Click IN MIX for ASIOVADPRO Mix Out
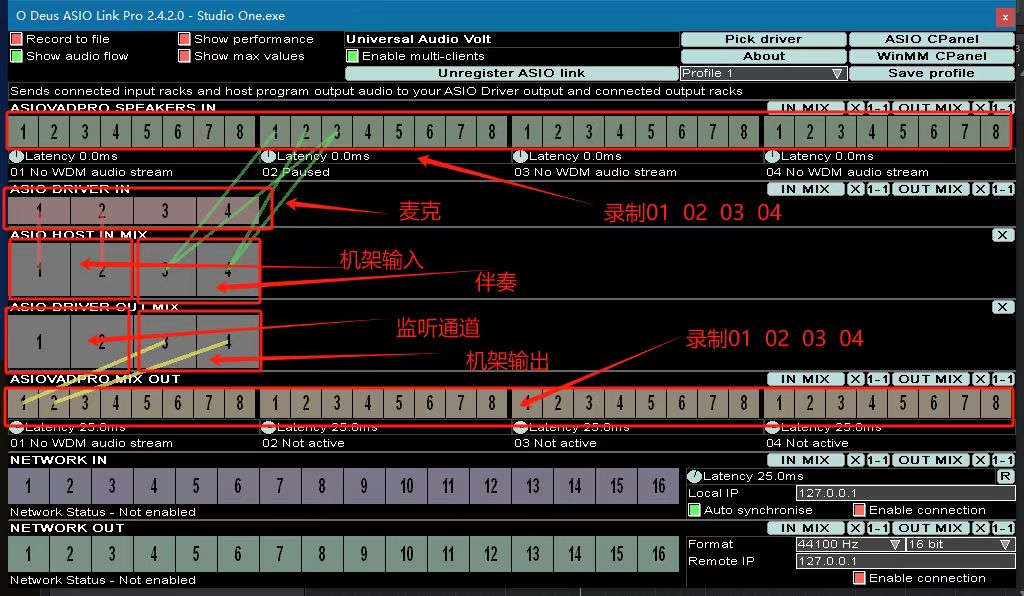Screen dimensions: 1024x596 pos(805,379)
